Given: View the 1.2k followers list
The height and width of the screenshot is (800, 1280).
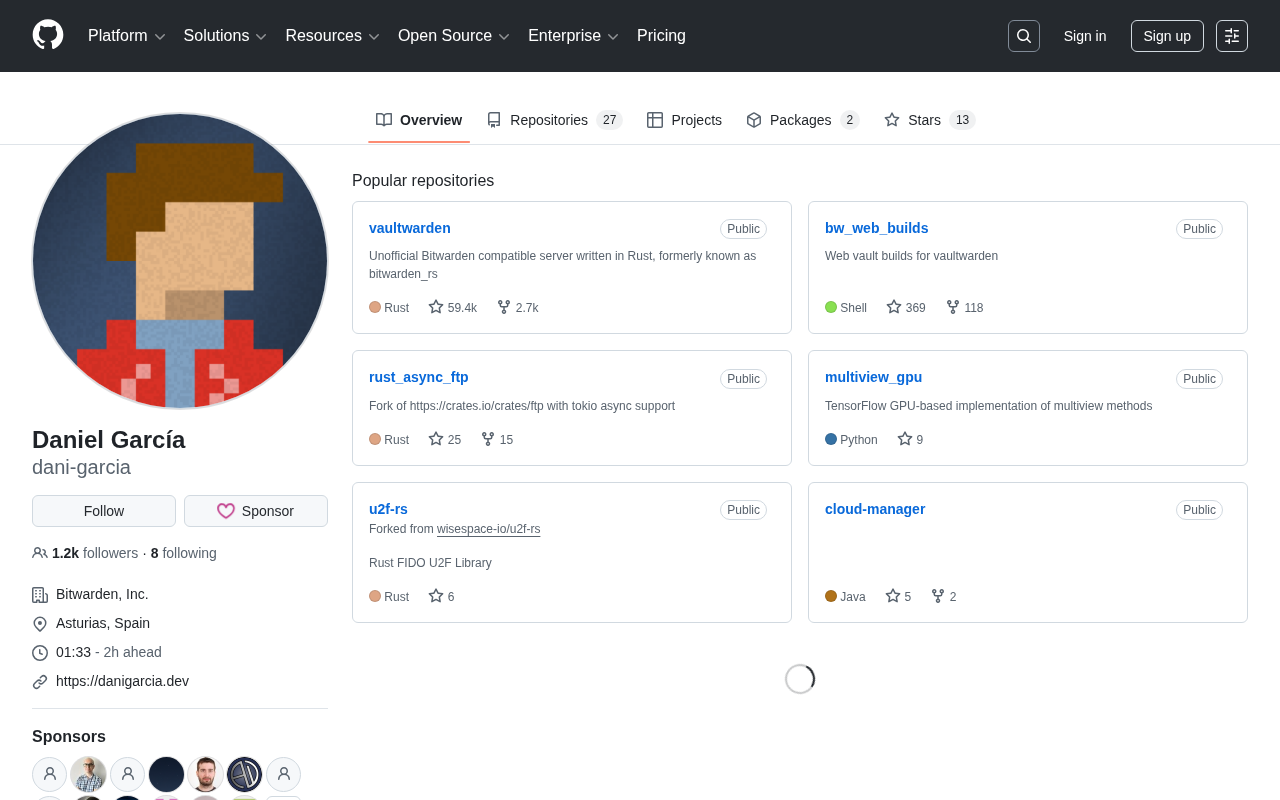Looking at the screenshot, I should click(x=85, y=553).
